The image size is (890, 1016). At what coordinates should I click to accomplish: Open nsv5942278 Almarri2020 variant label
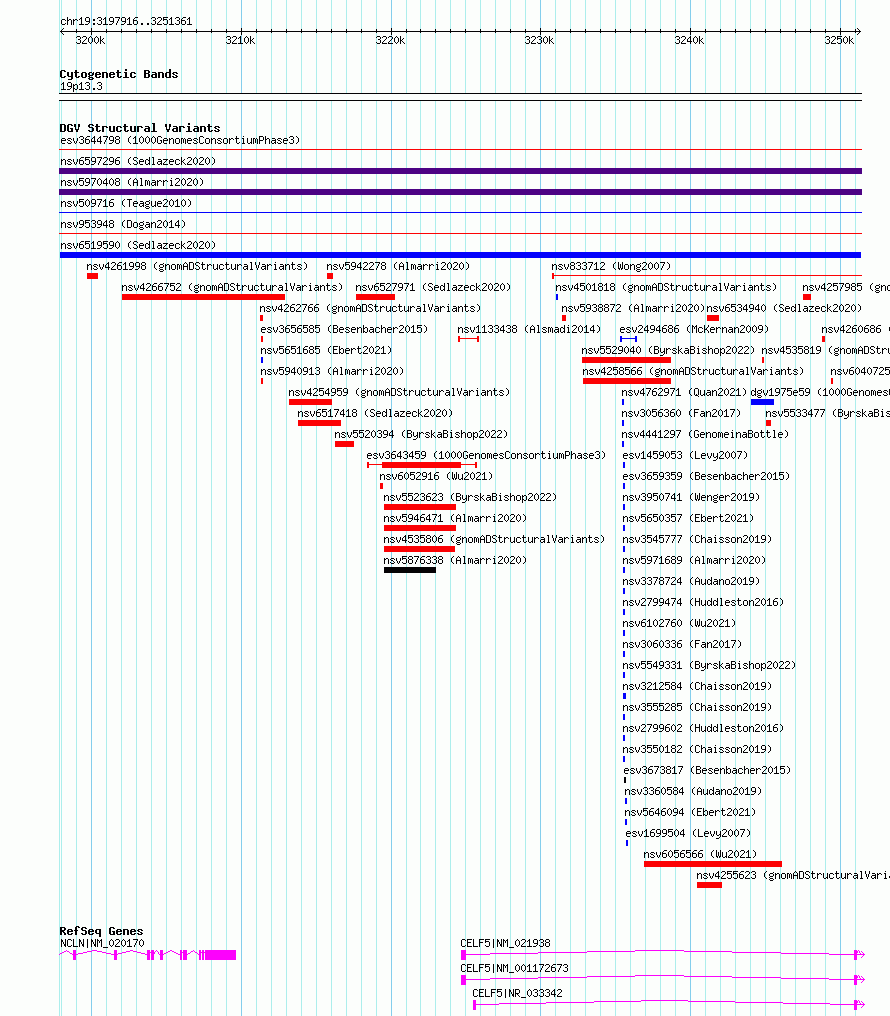398,266
